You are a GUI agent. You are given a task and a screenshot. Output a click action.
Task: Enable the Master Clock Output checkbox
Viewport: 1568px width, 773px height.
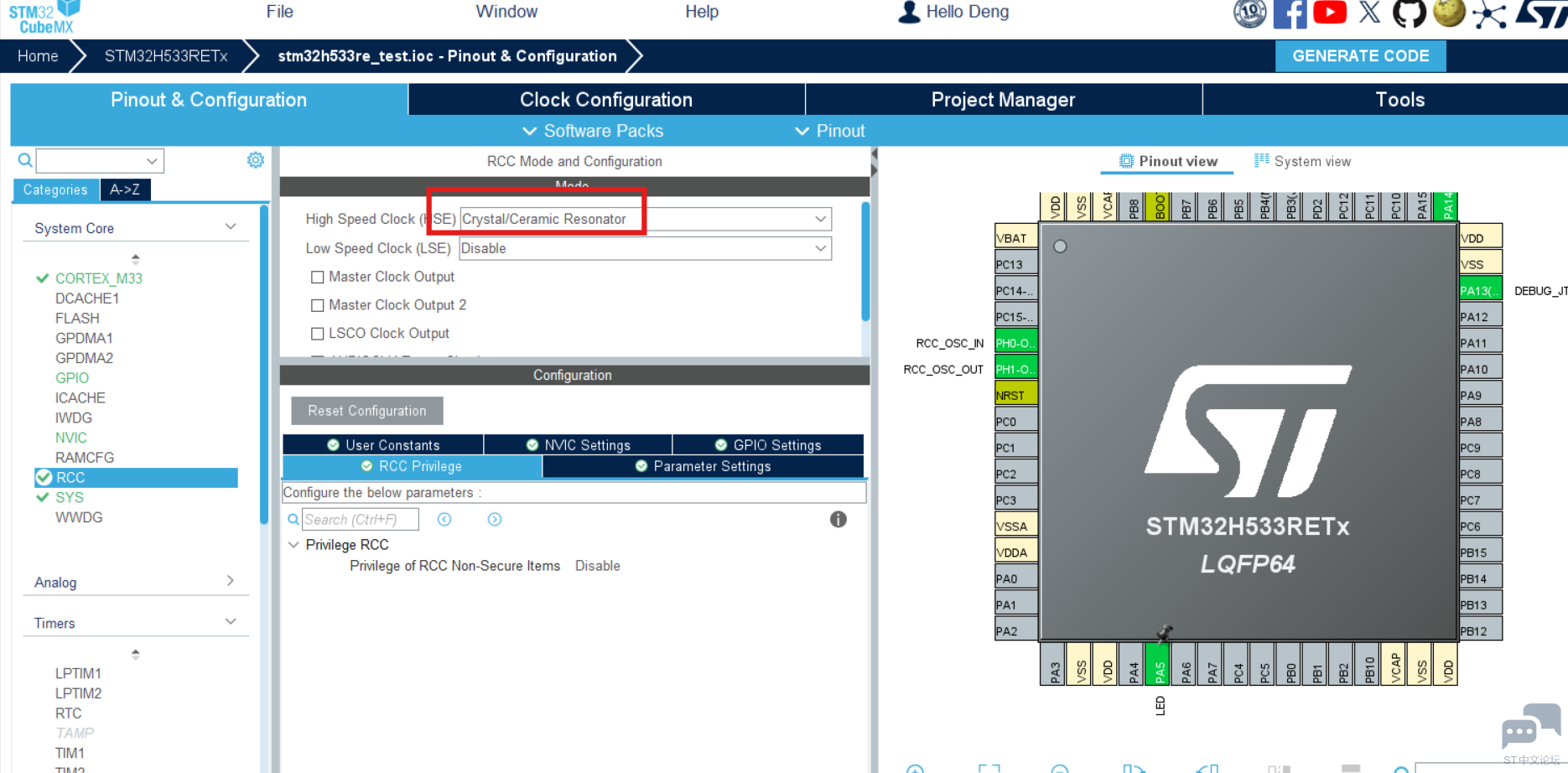pyautogui.click(x=317, y=278)
